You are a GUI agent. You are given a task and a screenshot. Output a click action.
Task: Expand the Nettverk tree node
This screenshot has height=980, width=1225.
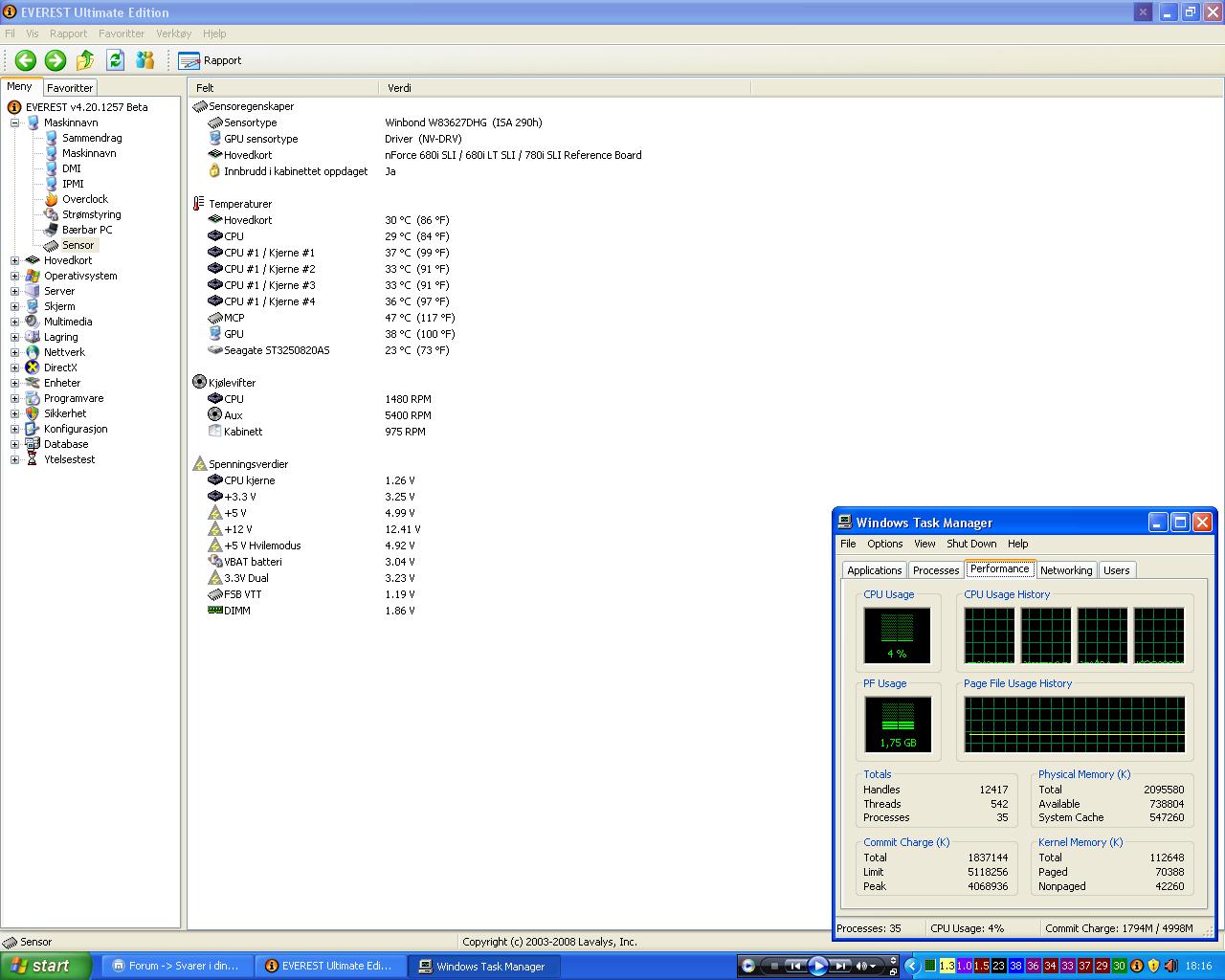[x=14, y=352]
